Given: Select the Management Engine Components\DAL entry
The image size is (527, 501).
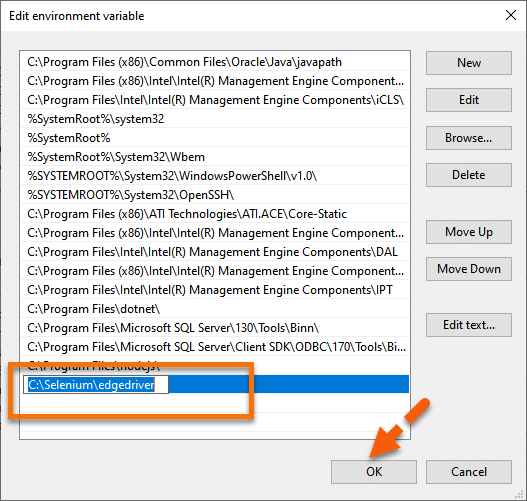Looking at the screenshot, I should (x=215, y=252).
